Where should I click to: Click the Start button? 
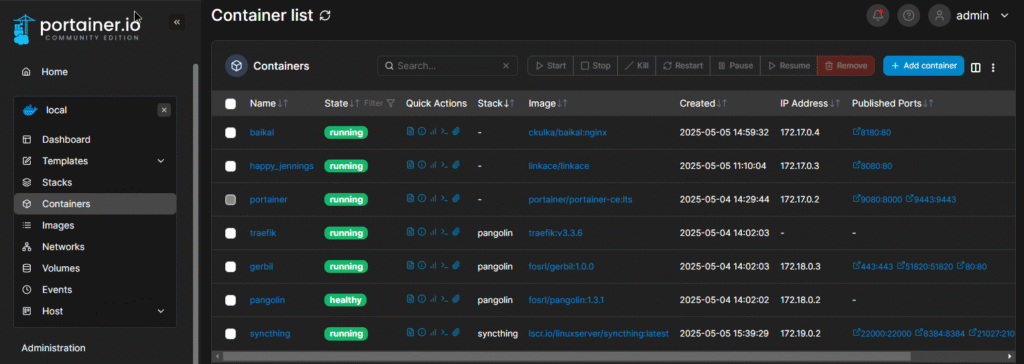coord(551,66)
